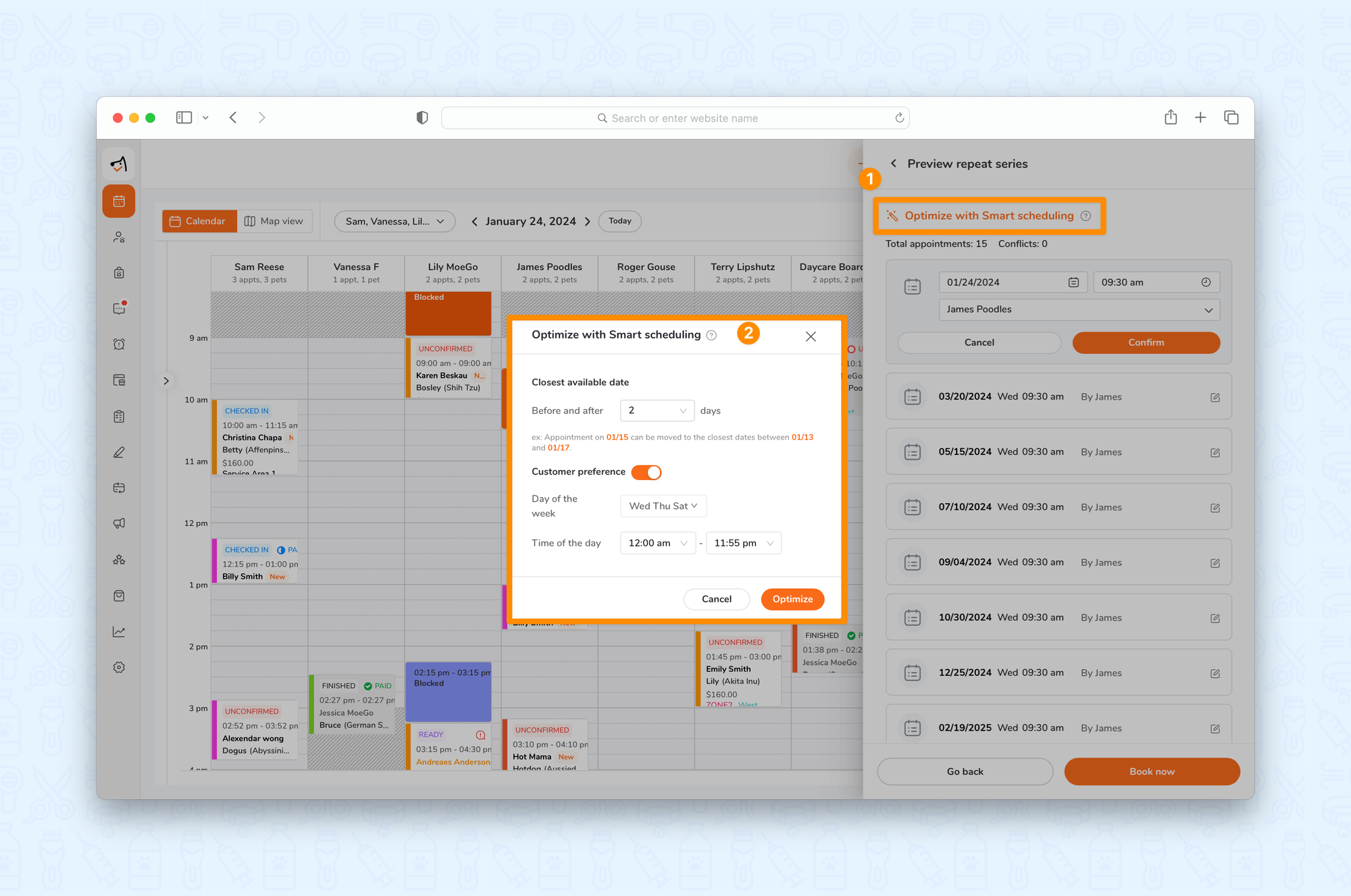Click the clients sidebar icon
Image resolution: width=1351 pixels, height=896 pixels.
coord(119,237)
